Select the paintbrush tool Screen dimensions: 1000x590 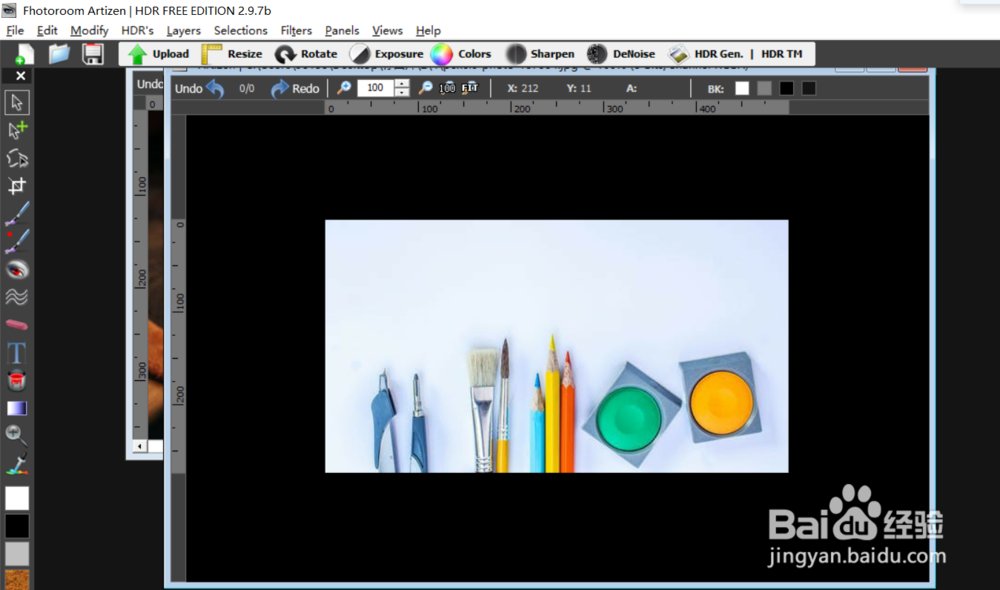click(17, 214)
